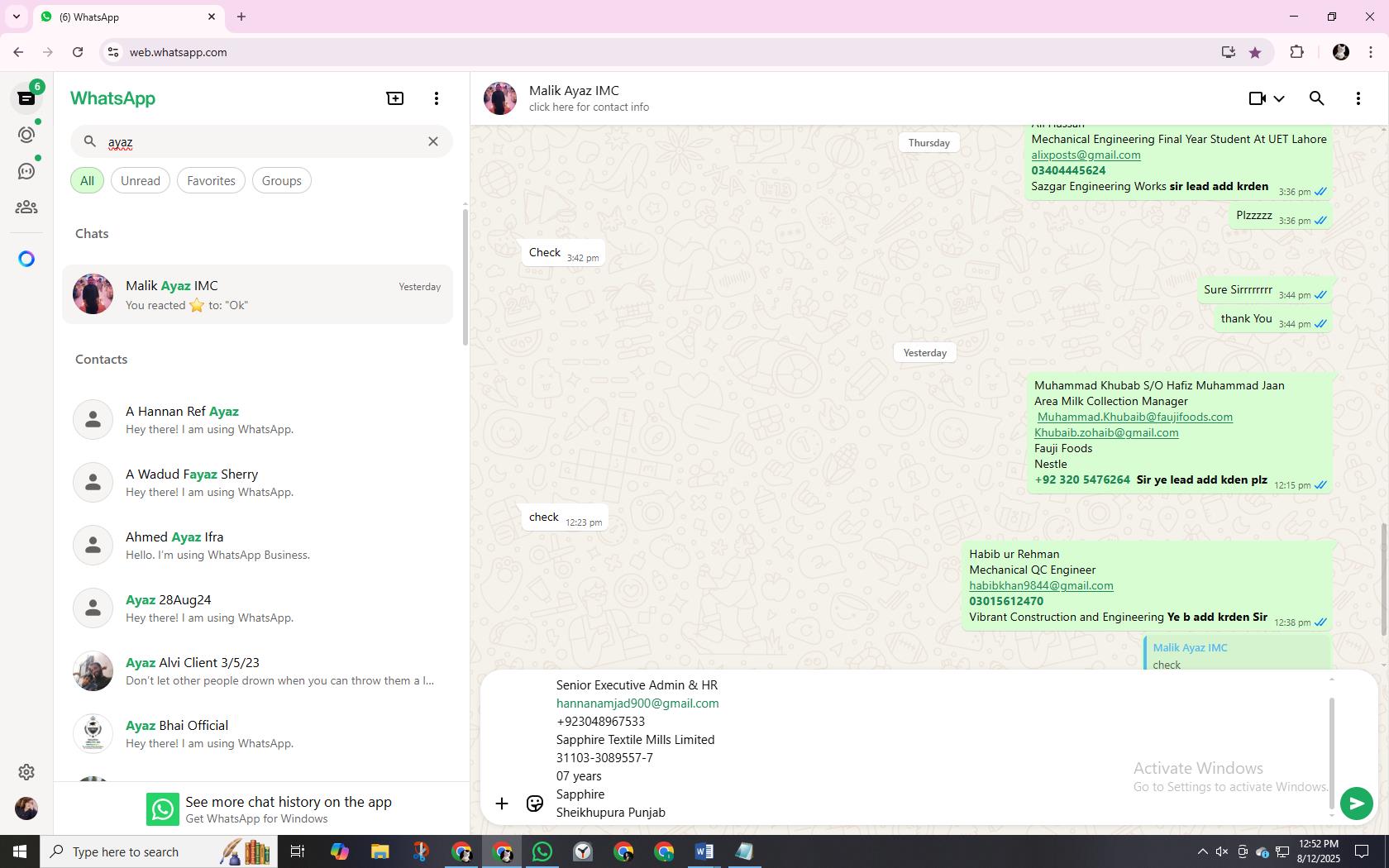Search within the chat using magnifier
Viewport: 1389px width, 868px height.
tap(1317, 98)
